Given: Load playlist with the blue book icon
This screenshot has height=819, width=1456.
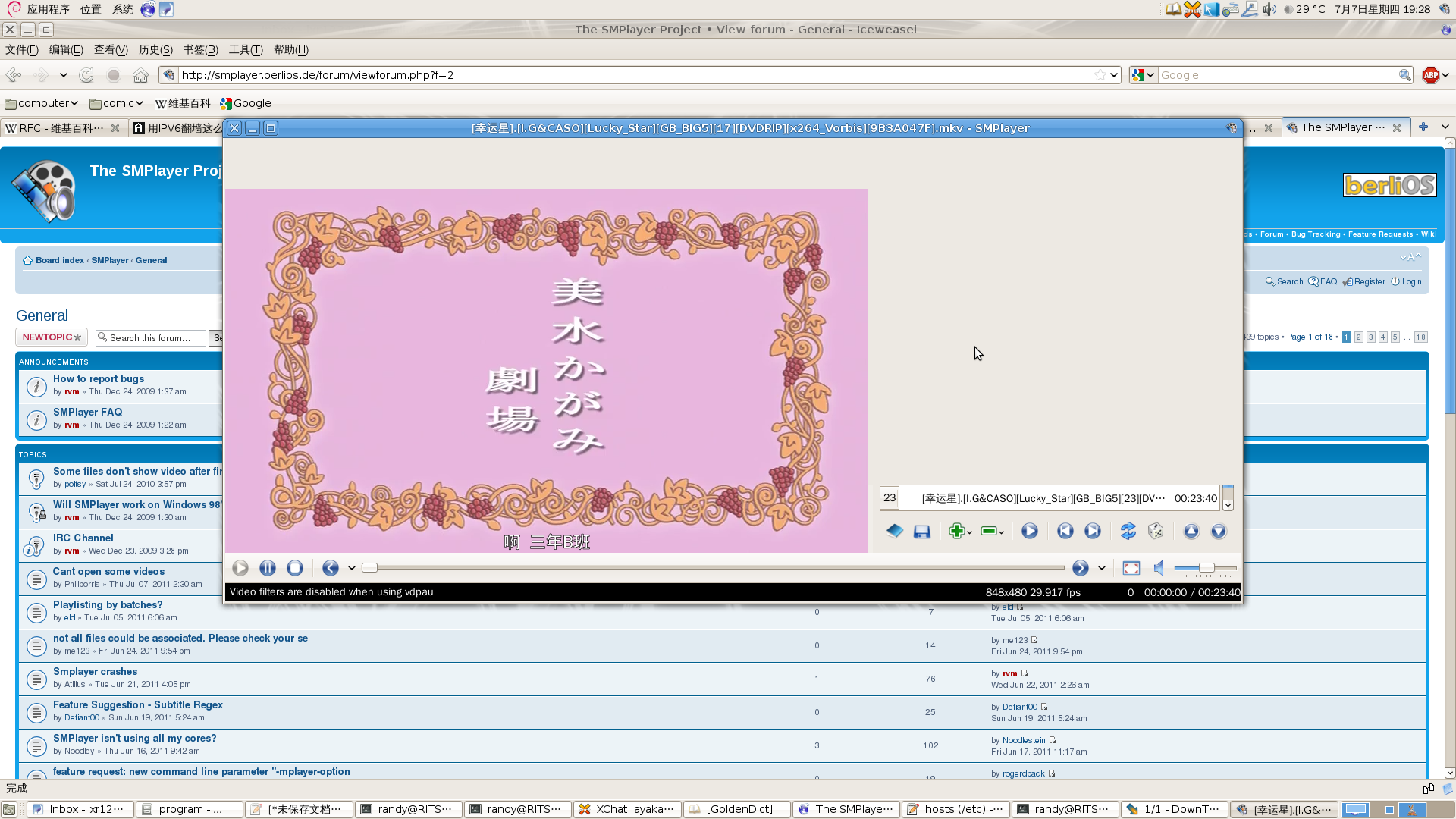Looking at the screenshot, I should 894,531.
